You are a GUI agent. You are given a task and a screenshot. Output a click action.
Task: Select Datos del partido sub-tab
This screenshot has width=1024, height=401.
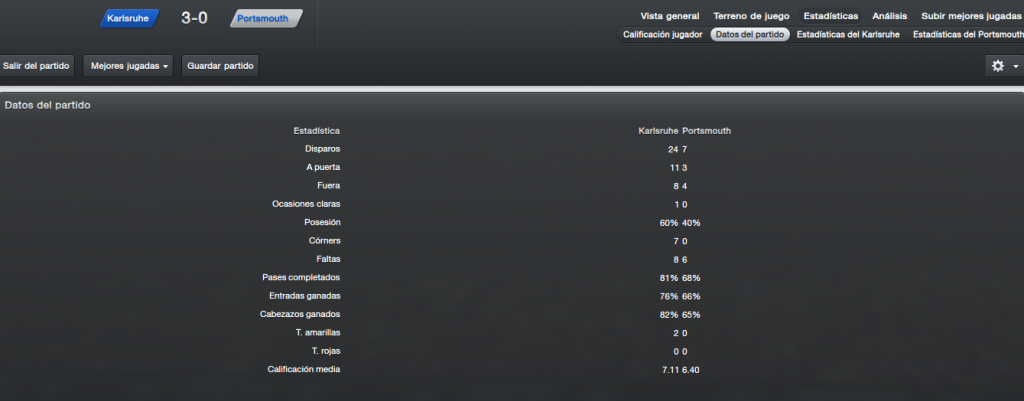click(750, 35)
